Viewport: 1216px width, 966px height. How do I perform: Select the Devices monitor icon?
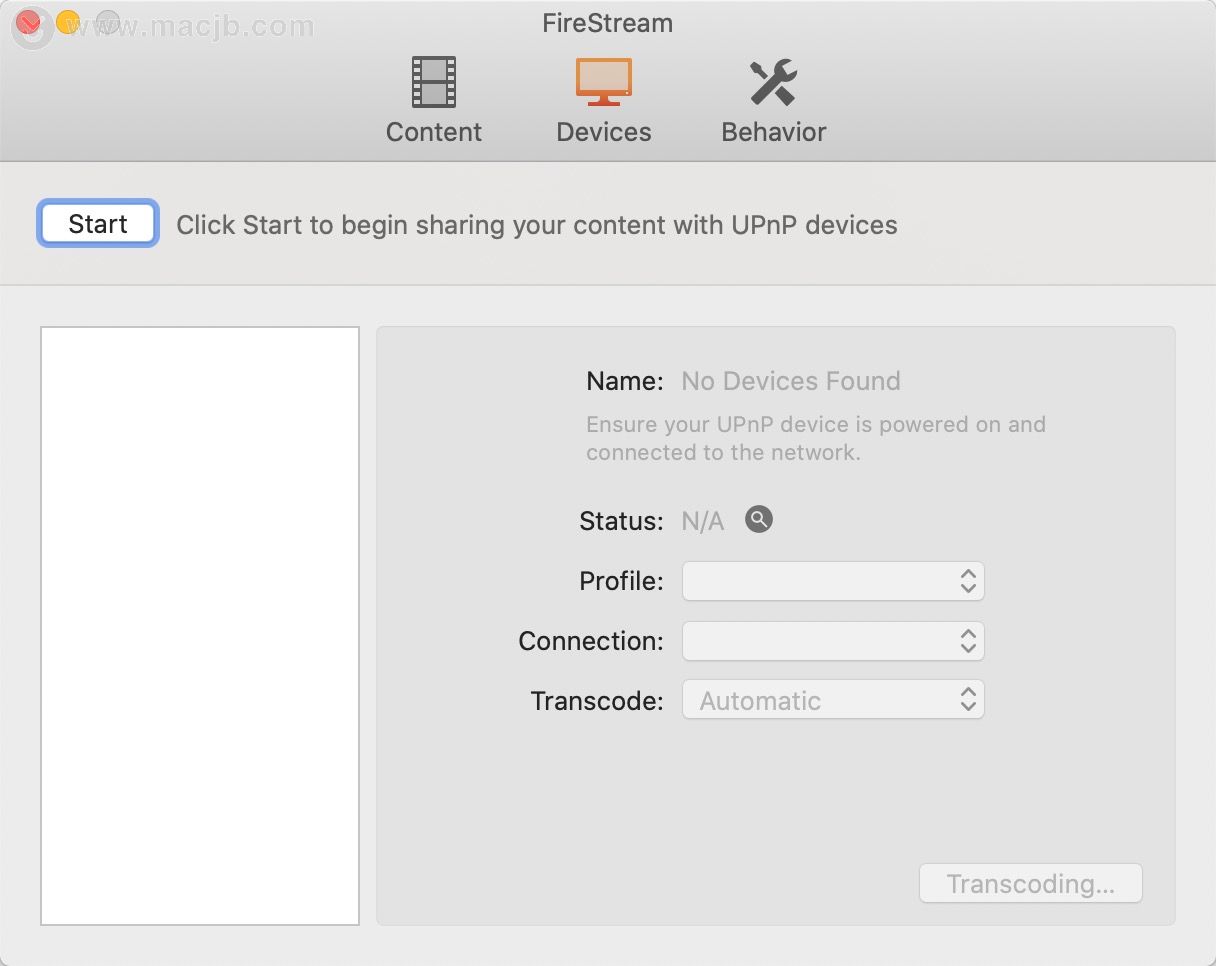pyautogui.click(x=604, y=82)
